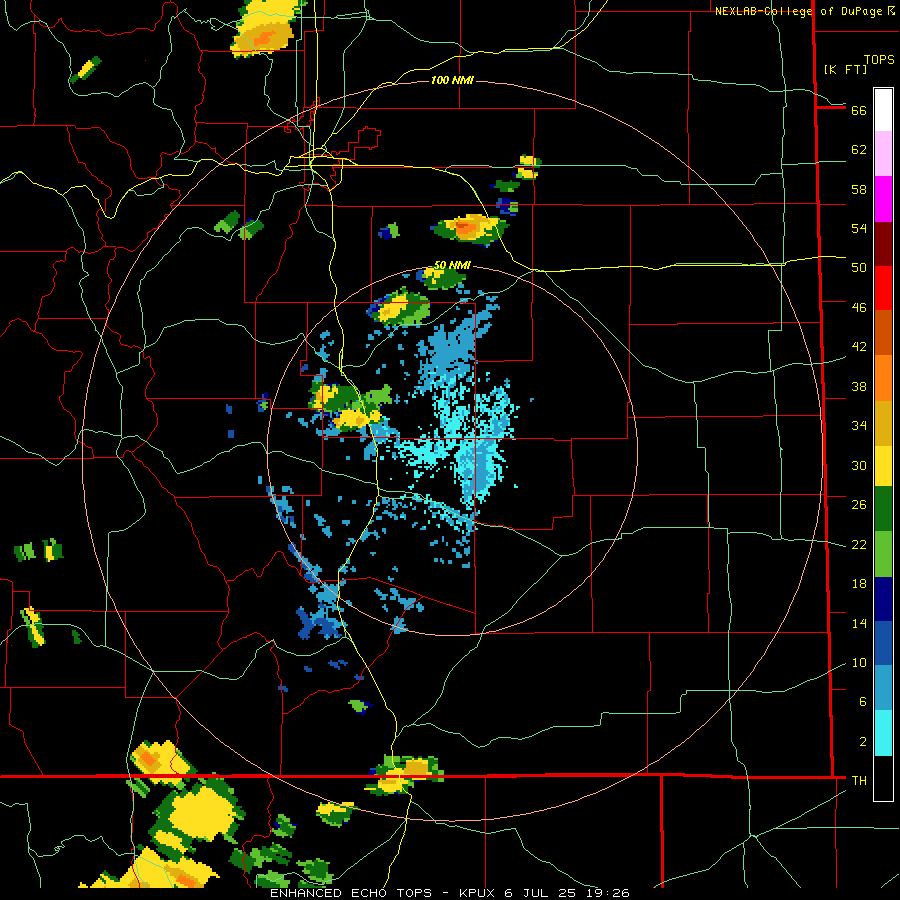Pick the light pink legend swatch
Screen dimensions: 900x900
coord(883,153)
